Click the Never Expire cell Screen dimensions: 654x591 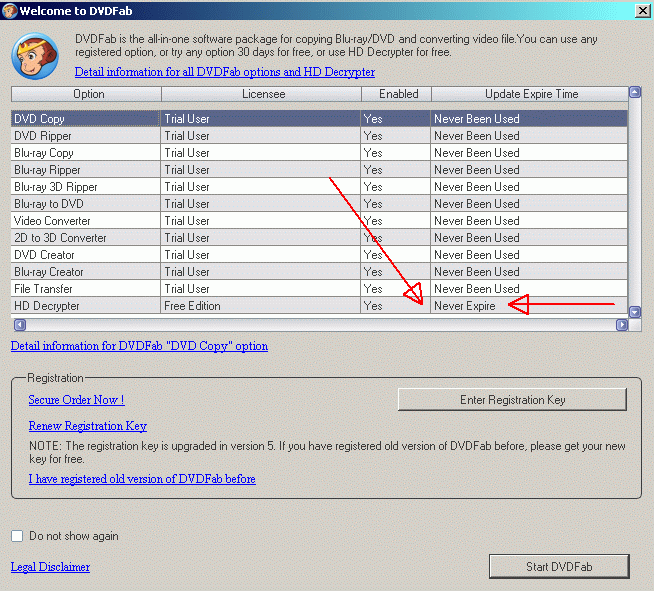point(528,306)
